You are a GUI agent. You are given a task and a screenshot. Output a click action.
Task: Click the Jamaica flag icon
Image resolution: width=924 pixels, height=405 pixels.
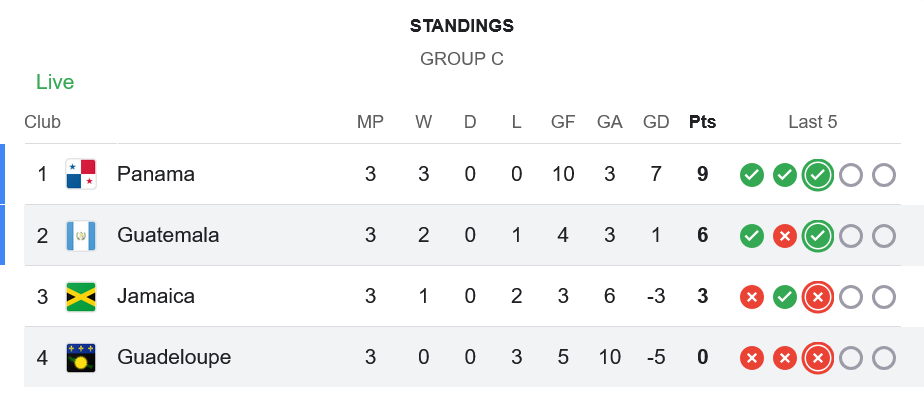(80, 297)
